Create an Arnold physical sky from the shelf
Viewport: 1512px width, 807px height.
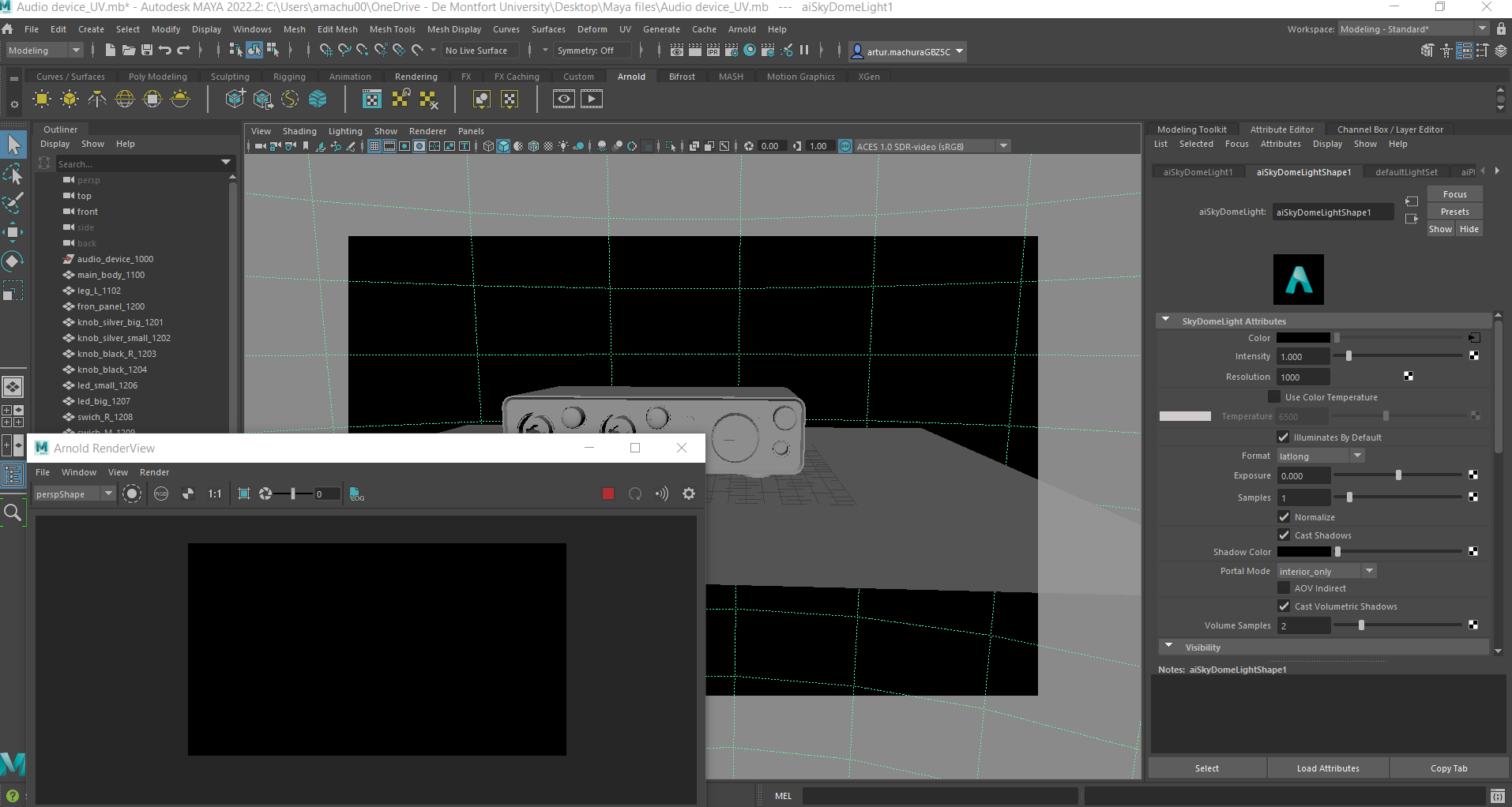point(179,99)
